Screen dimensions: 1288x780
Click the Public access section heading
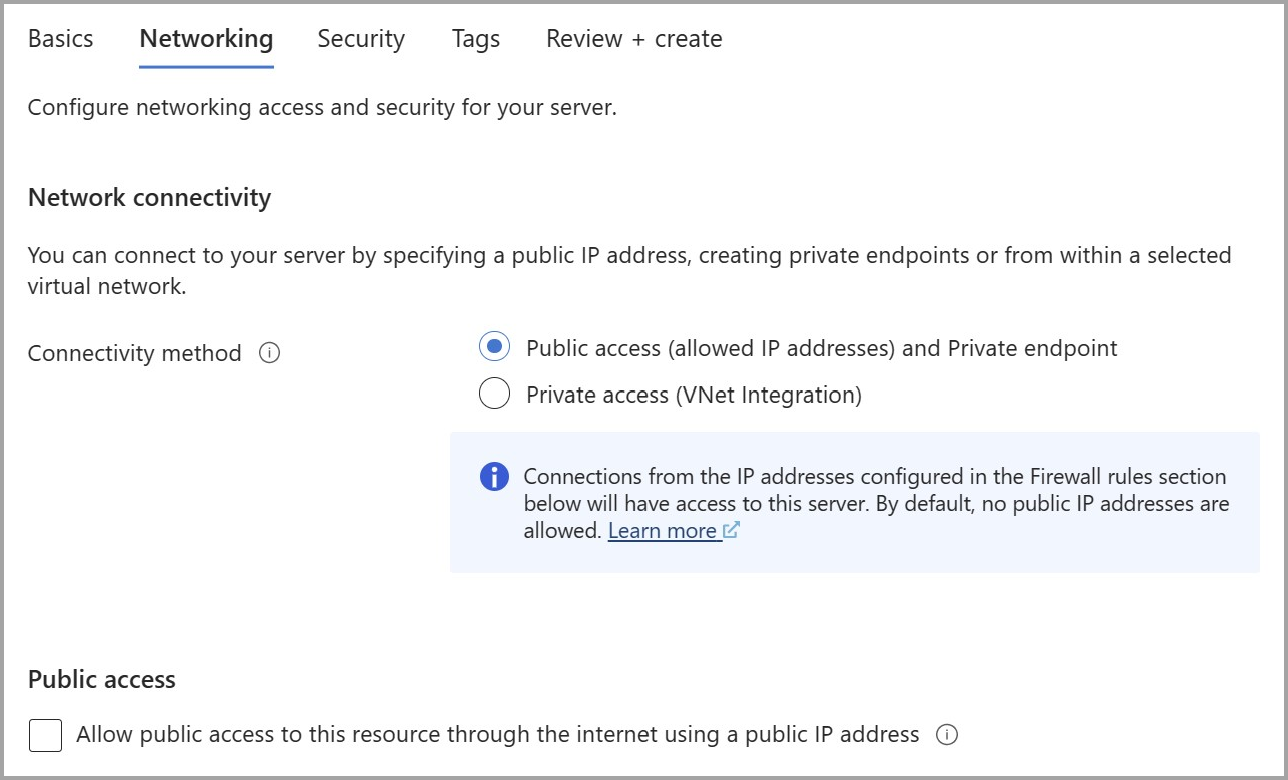click(102, 679)
